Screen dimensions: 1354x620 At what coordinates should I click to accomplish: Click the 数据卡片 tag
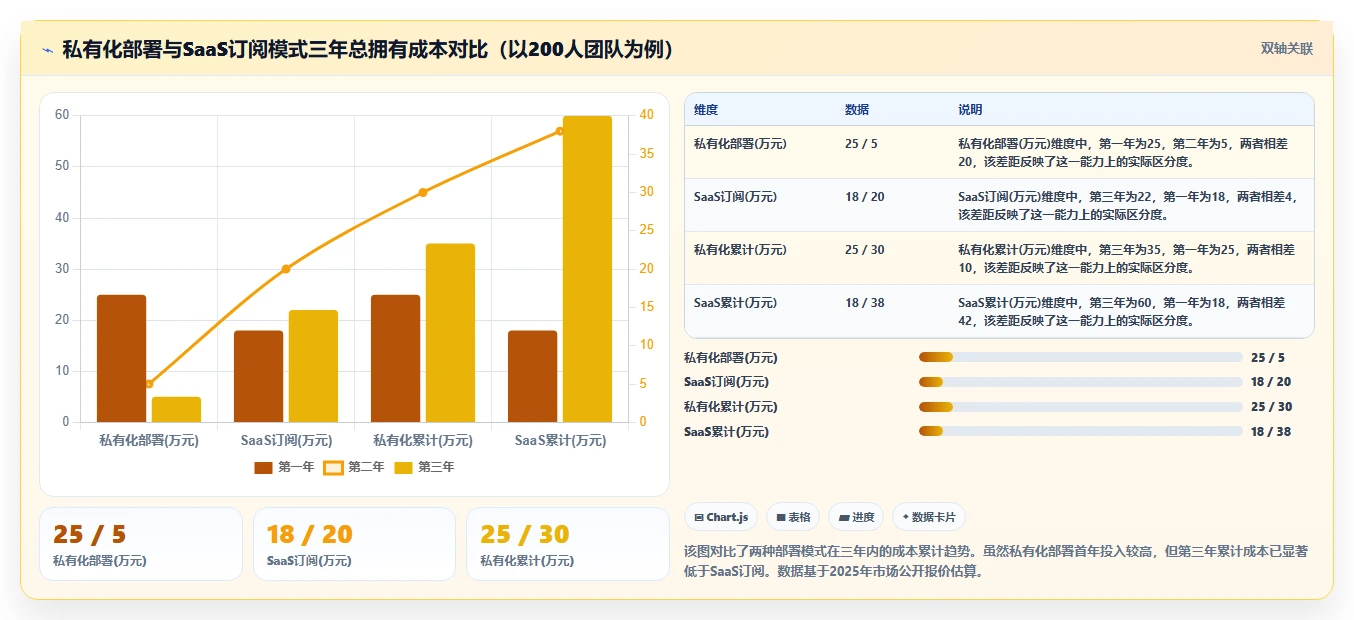coord(929,517)
